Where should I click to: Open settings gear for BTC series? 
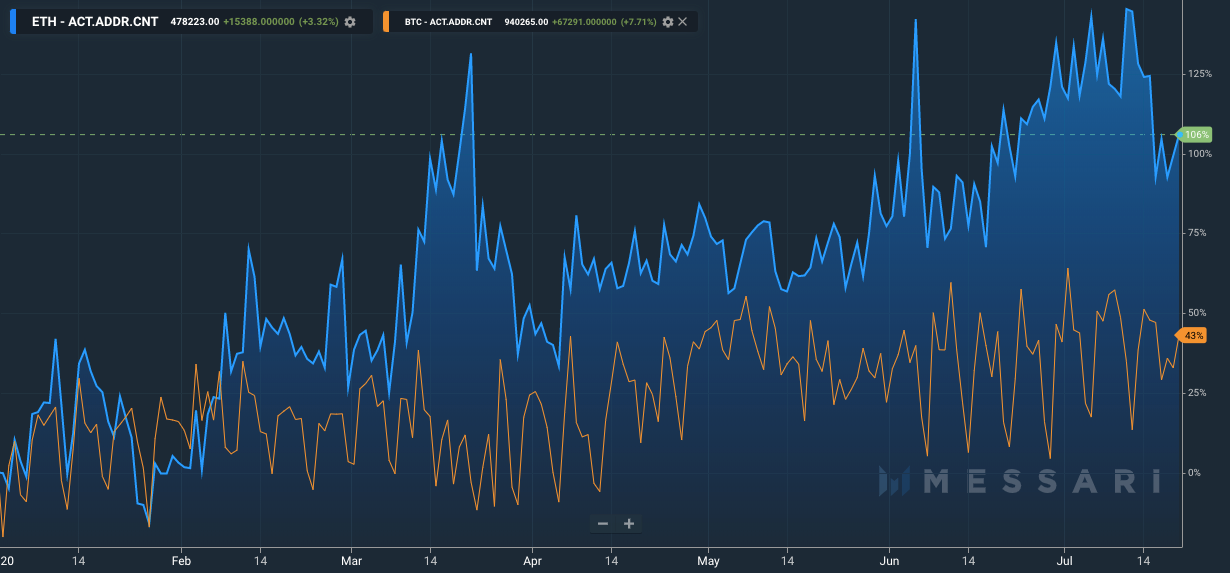pos(668,22)
